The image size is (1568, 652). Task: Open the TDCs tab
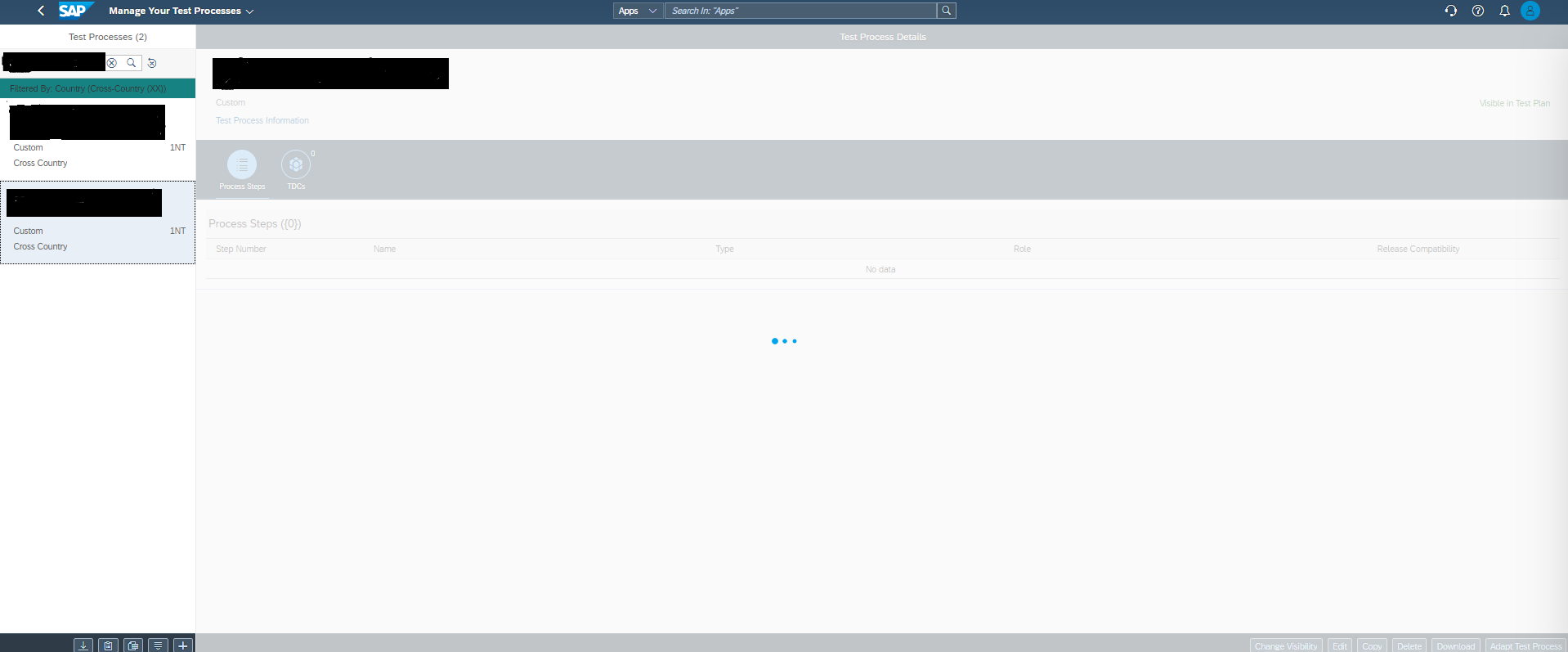pos(296,170)
